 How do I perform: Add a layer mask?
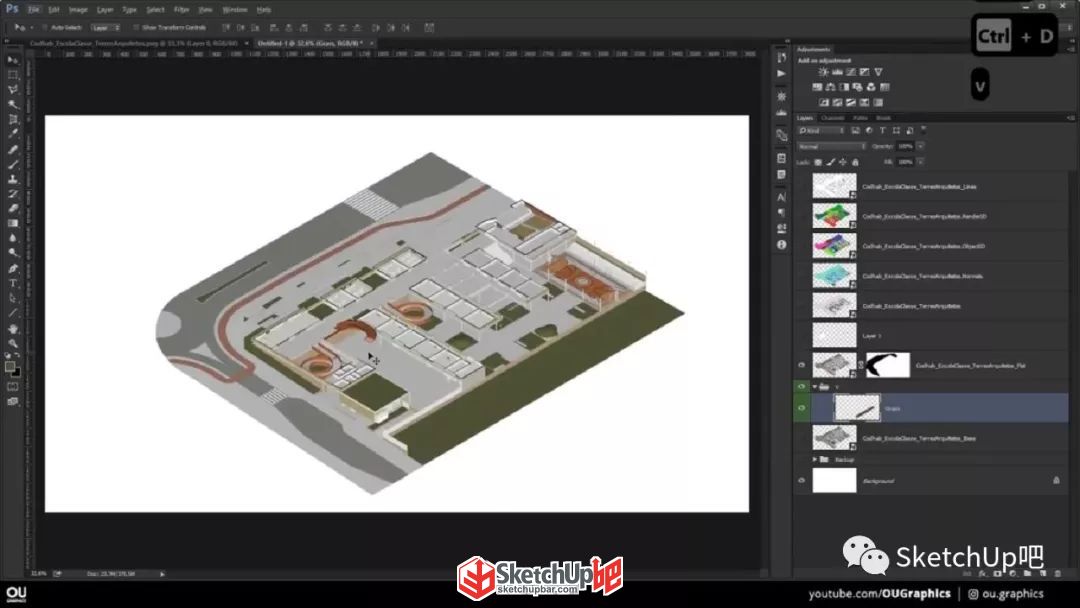tap(997, 574)
